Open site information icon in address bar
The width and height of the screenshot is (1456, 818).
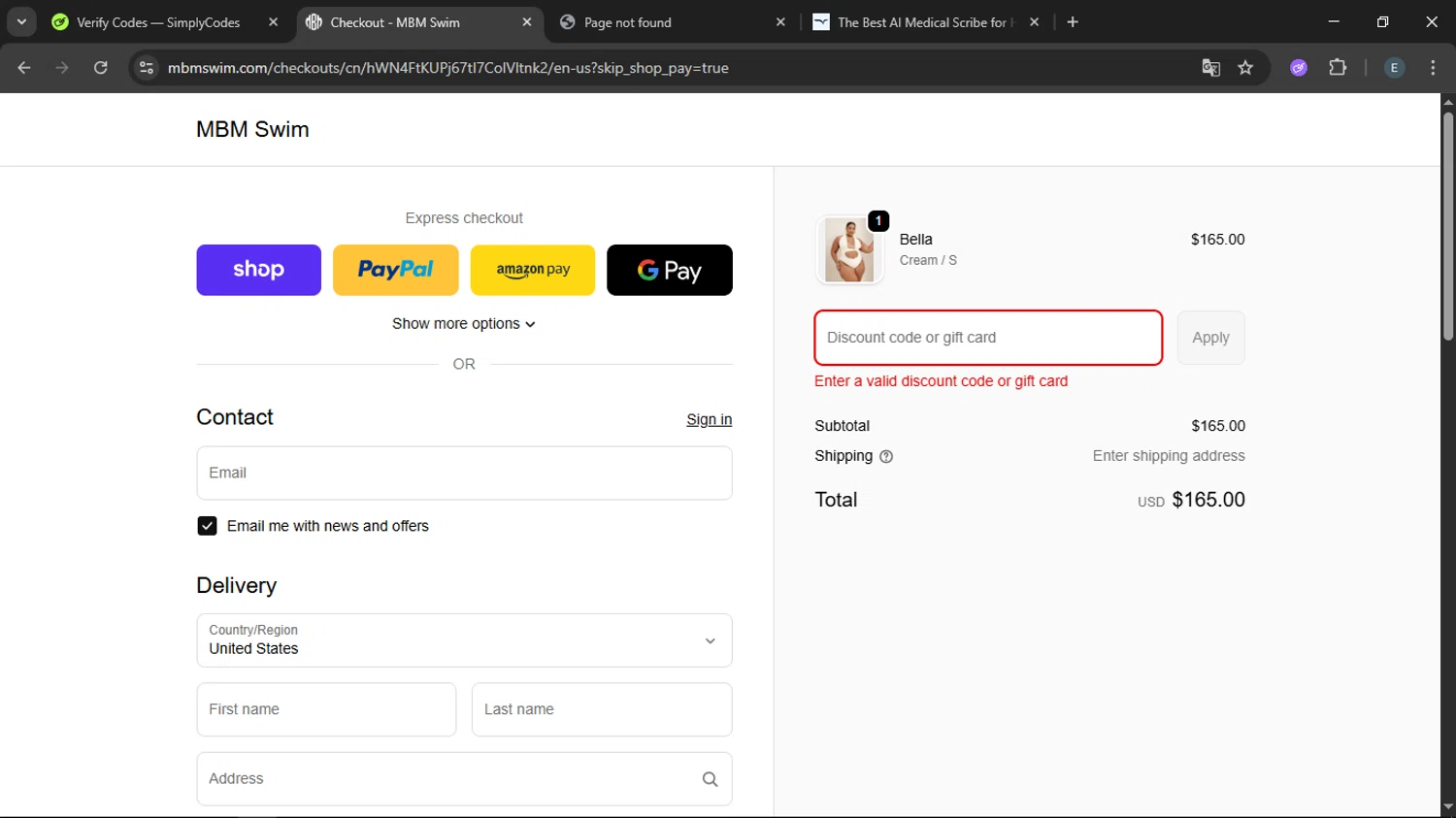[147, 68]
